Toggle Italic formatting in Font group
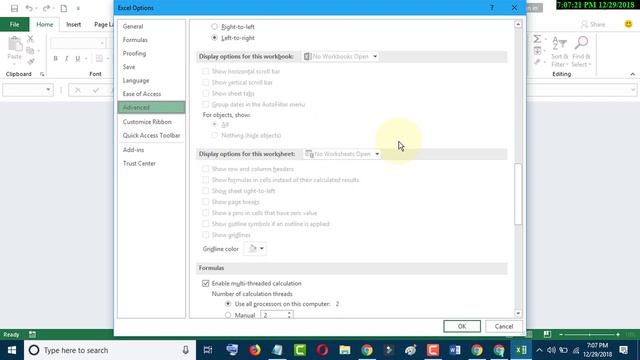 [67, 59]
